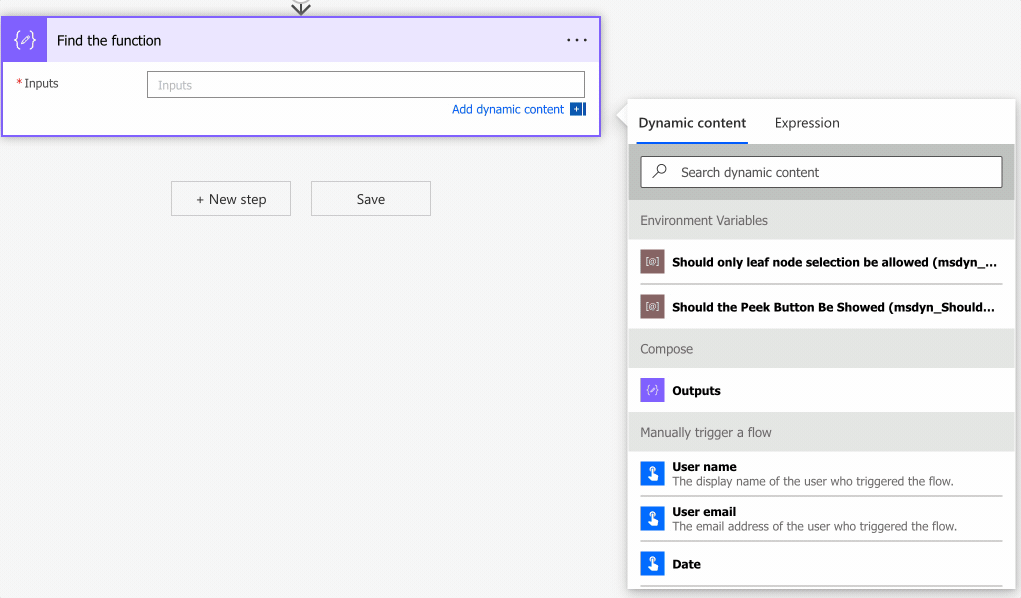Focus the Inputs text field
The image size is (1021, 598).
(365, 85)
